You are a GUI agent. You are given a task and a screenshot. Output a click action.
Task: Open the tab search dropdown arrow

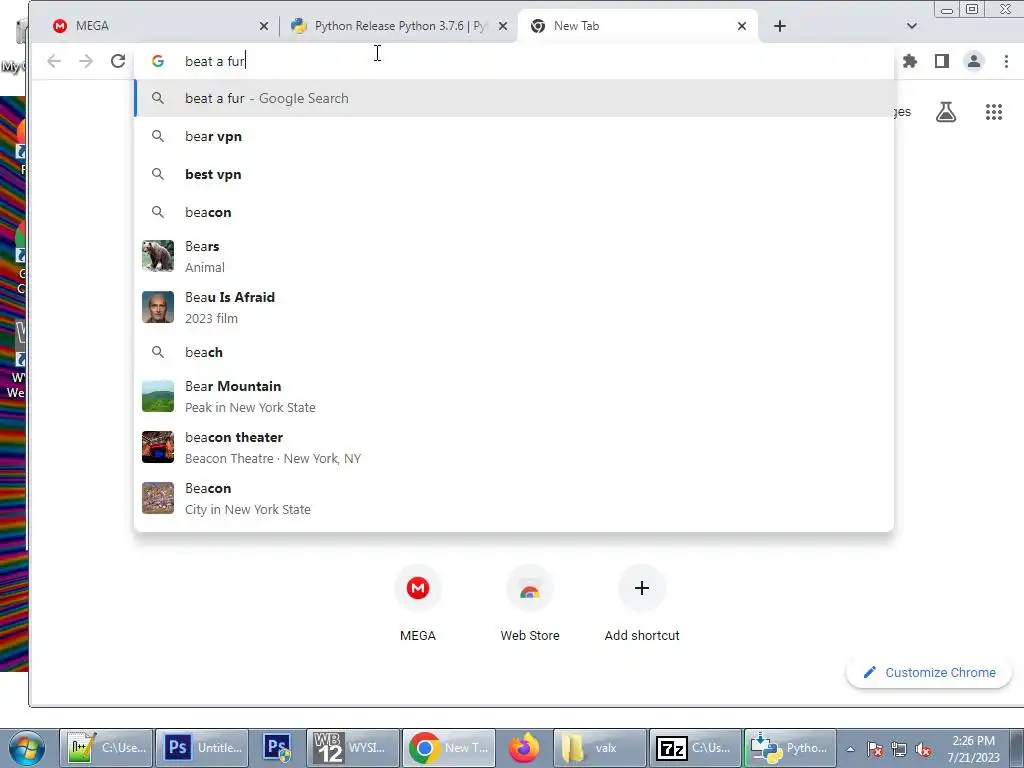point(912,26)
